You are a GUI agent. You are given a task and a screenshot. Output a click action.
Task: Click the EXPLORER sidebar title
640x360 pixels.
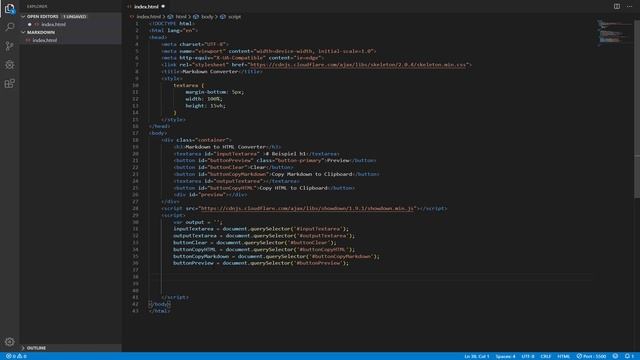(37, 7)
